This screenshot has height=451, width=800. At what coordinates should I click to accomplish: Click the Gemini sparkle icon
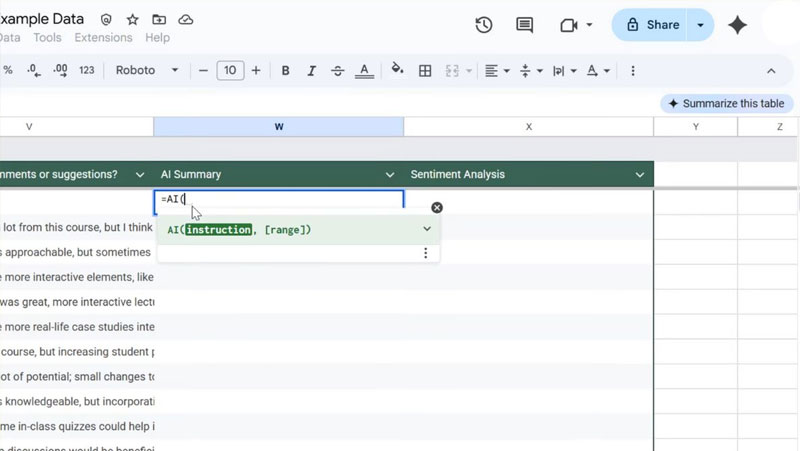point(738,25)
